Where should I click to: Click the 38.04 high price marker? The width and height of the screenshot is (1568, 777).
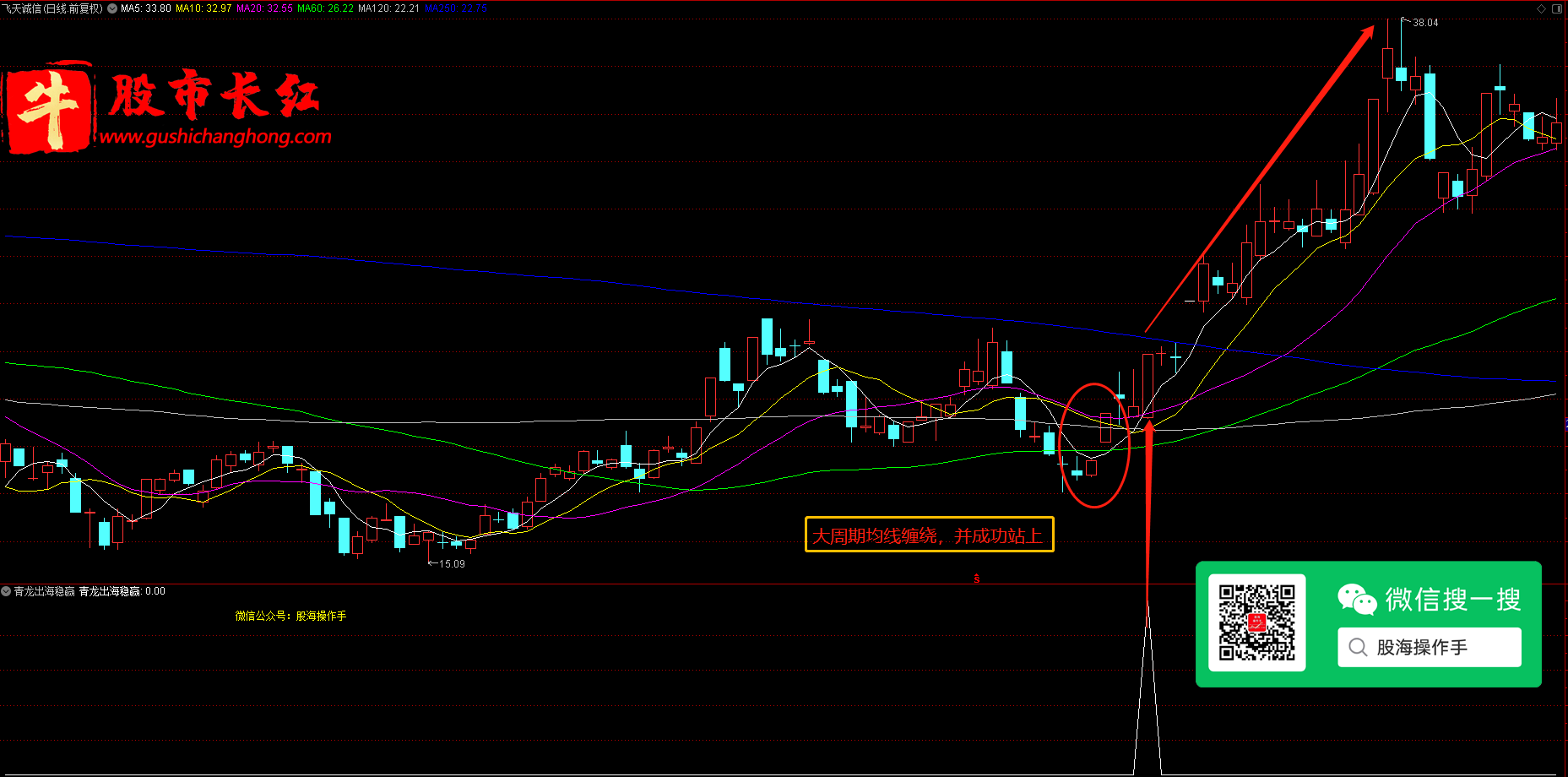(x=1425, y=23)
